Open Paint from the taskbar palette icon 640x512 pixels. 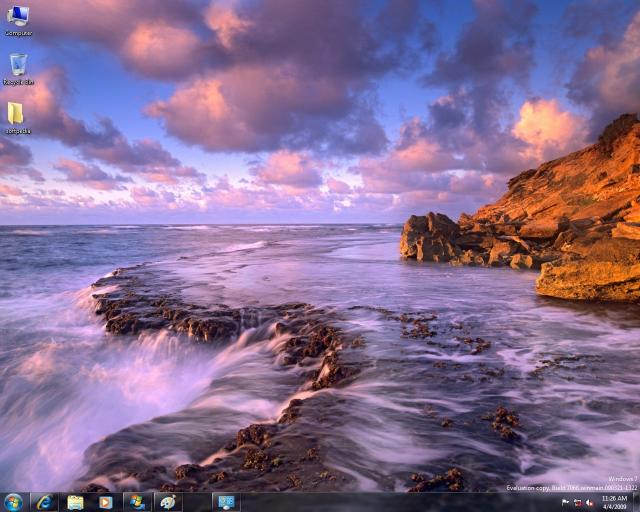(167, 501)
